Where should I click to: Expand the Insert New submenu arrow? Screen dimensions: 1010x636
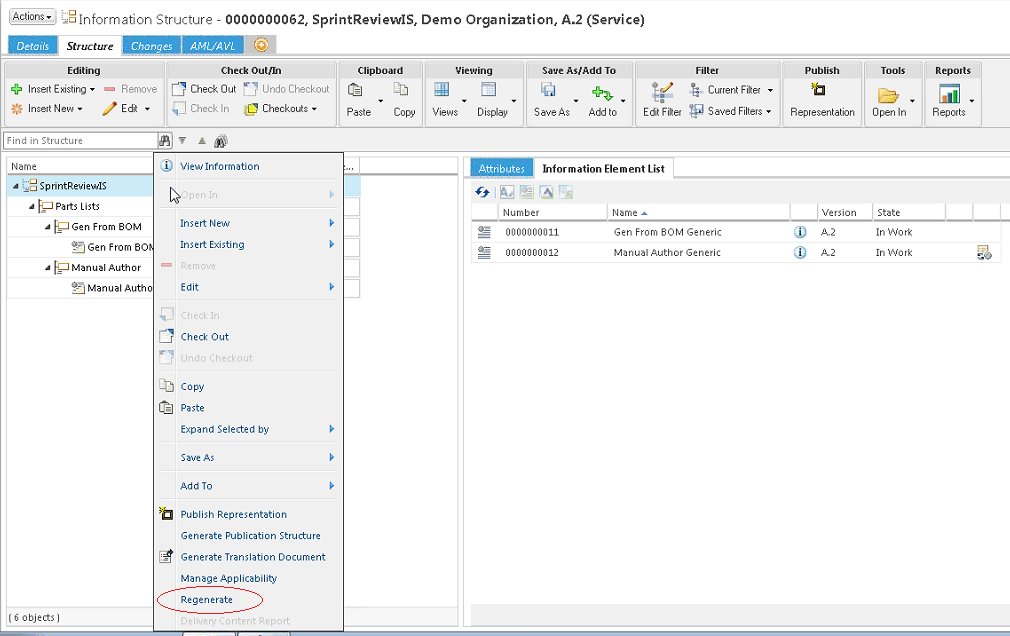click(x=332, y=223)
